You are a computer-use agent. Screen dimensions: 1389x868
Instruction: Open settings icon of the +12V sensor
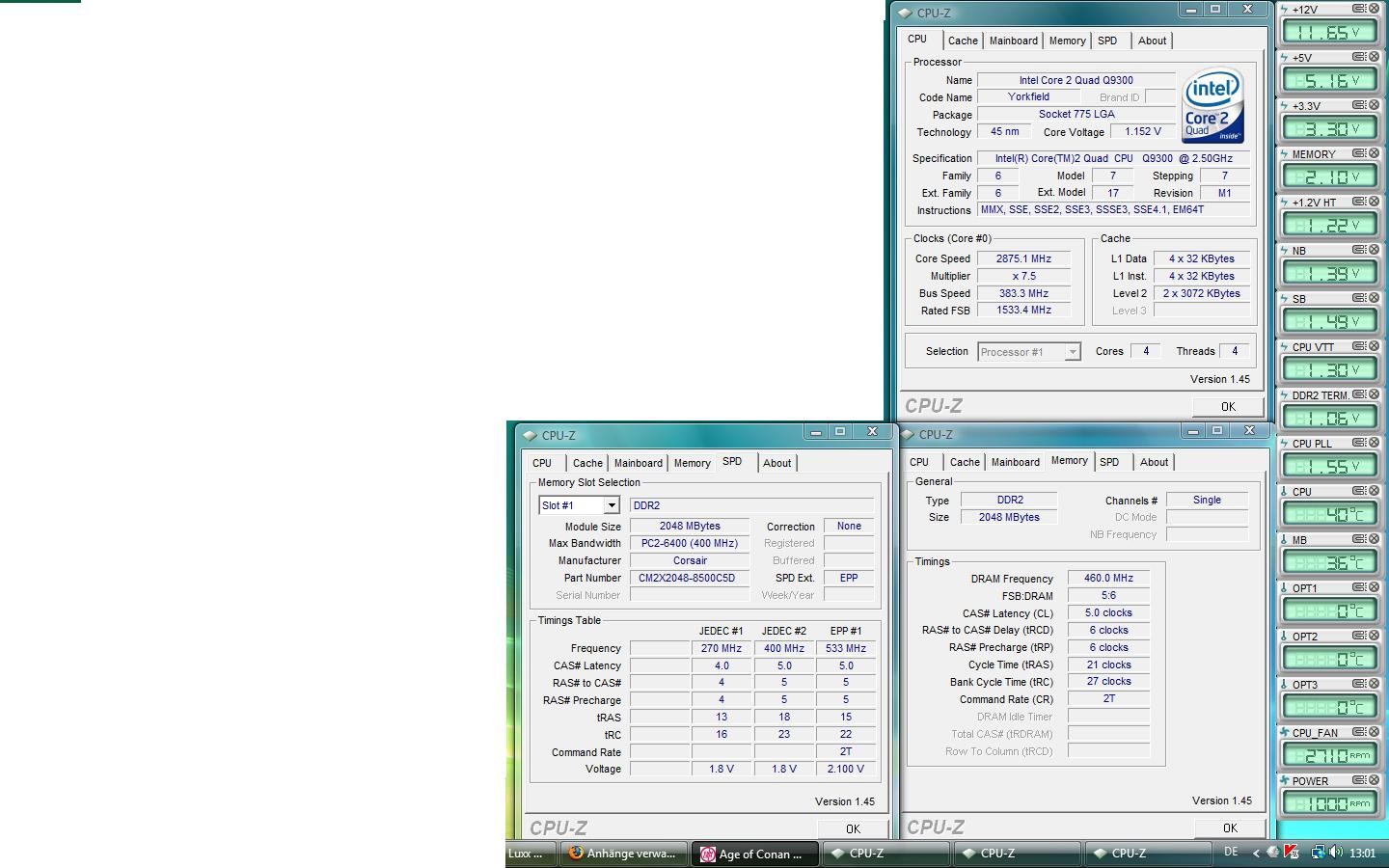pos(1358,9)
